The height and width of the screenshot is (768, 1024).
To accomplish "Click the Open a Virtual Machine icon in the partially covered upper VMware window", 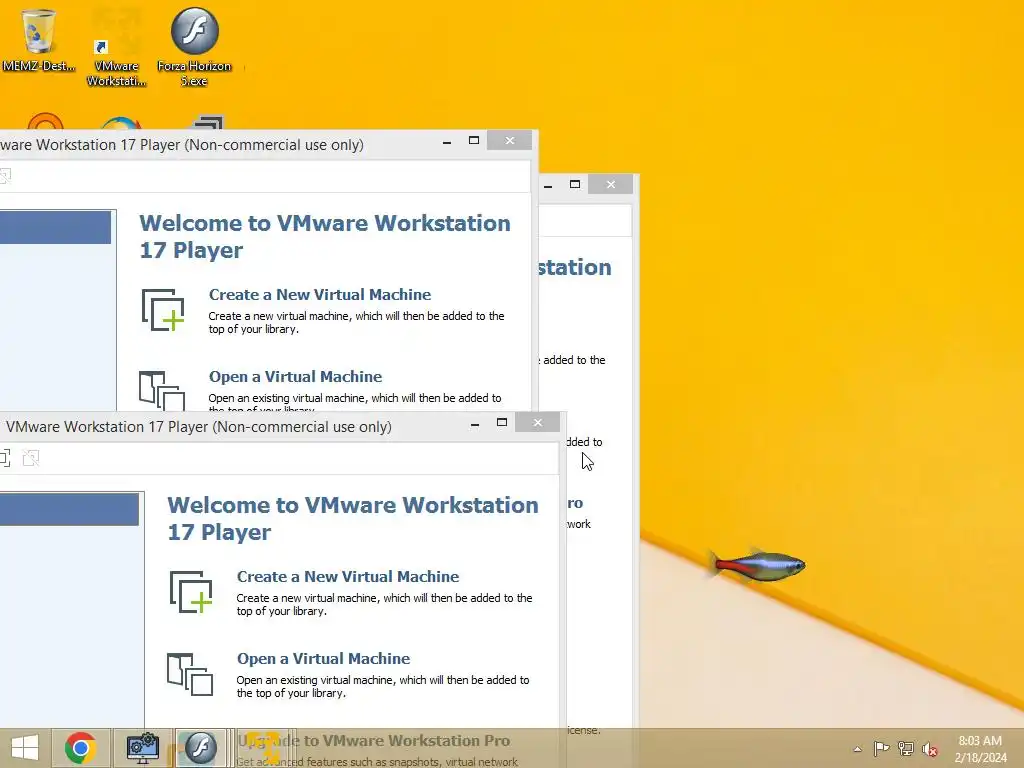I will coord(162,391).
